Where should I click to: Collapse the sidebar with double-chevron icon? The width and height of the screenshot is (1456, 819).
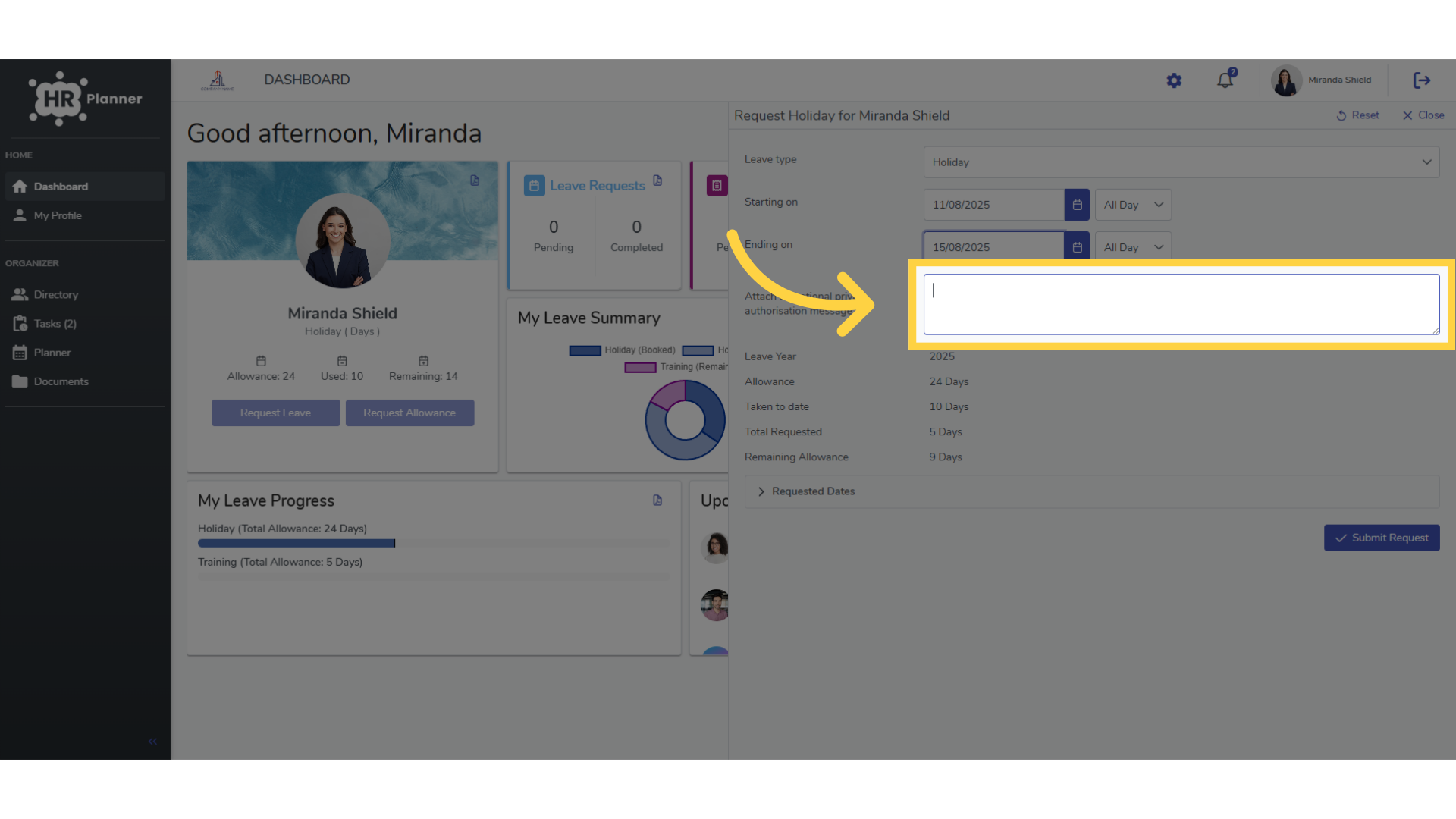[152, 742]
